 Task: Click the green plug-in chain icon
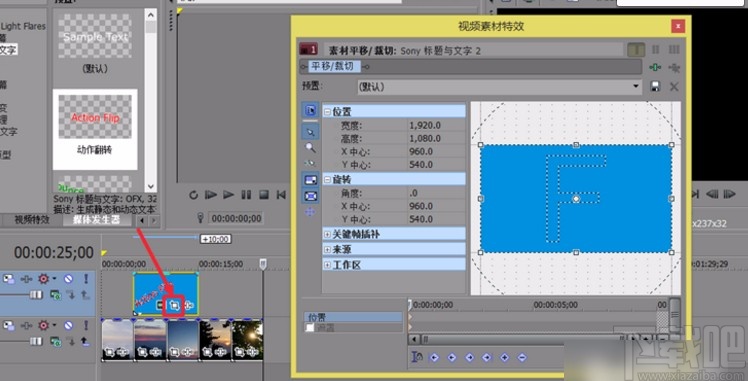tap(655, 67)
